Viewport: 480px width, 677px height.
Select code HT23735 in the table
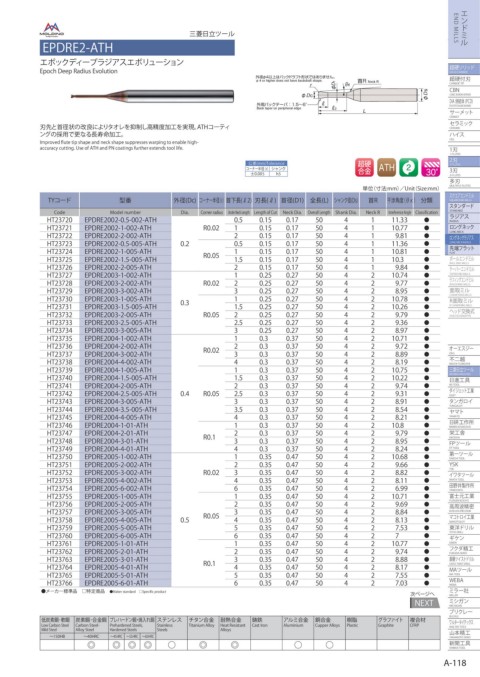(60, 338)
